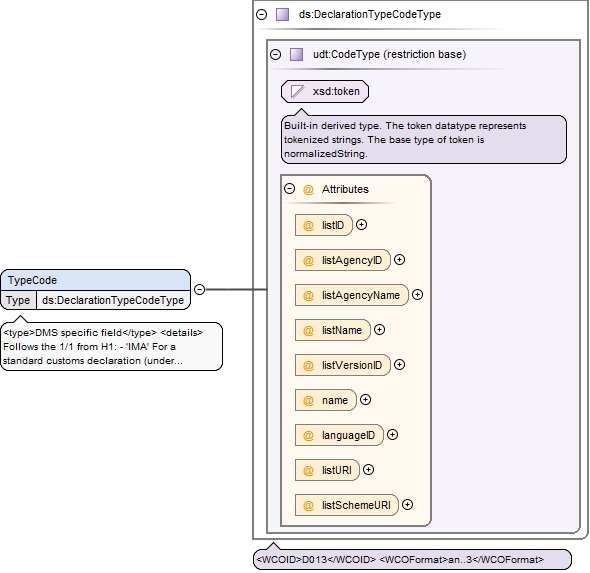The width and height of the screenshot is (590, 573).
Task: Select the xsd:token simple type icon
Action: [x=298, y=91]
